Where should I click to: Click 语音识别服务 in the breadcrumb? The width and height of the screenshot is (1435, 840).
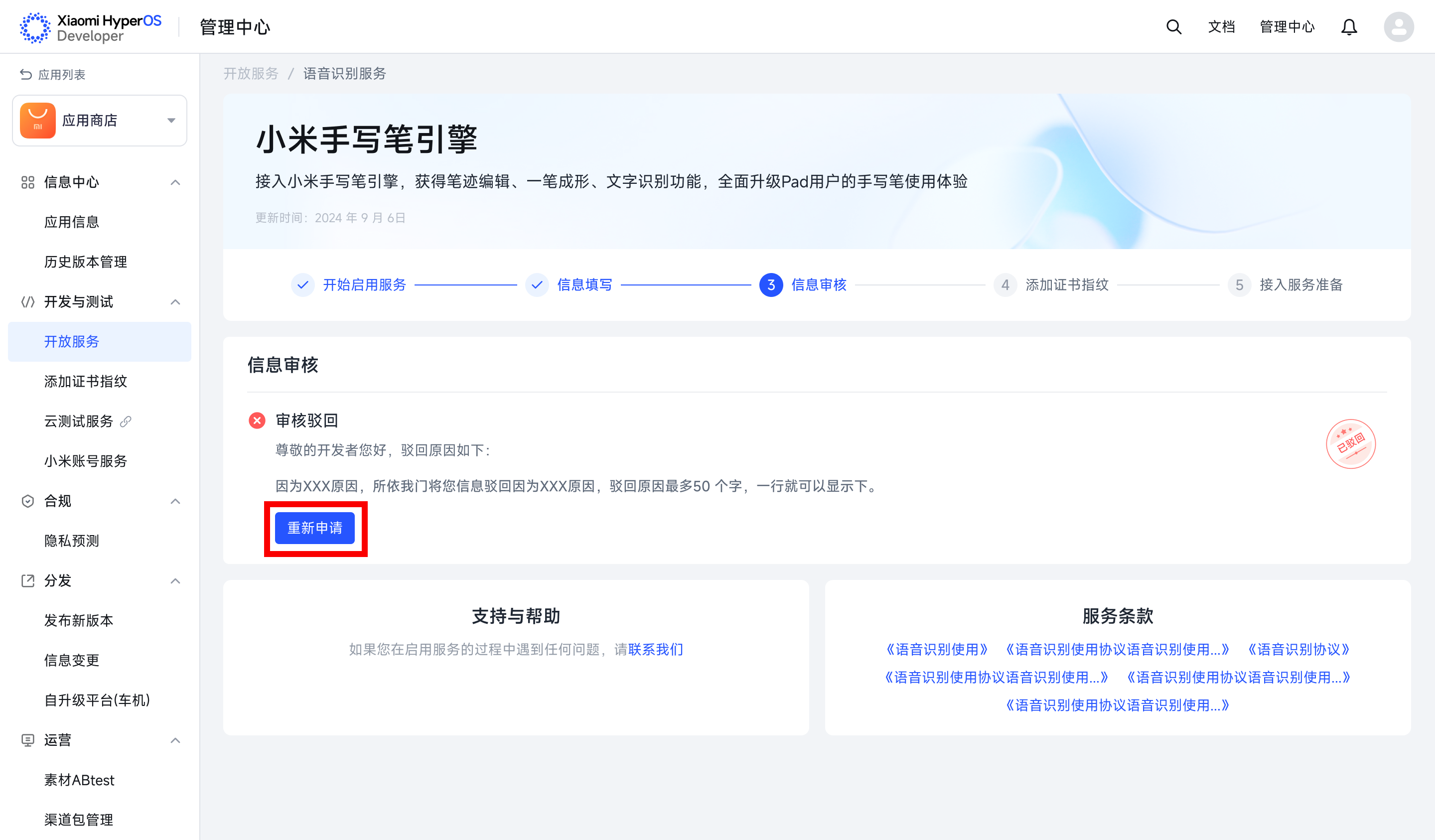(x=344, y=73)
